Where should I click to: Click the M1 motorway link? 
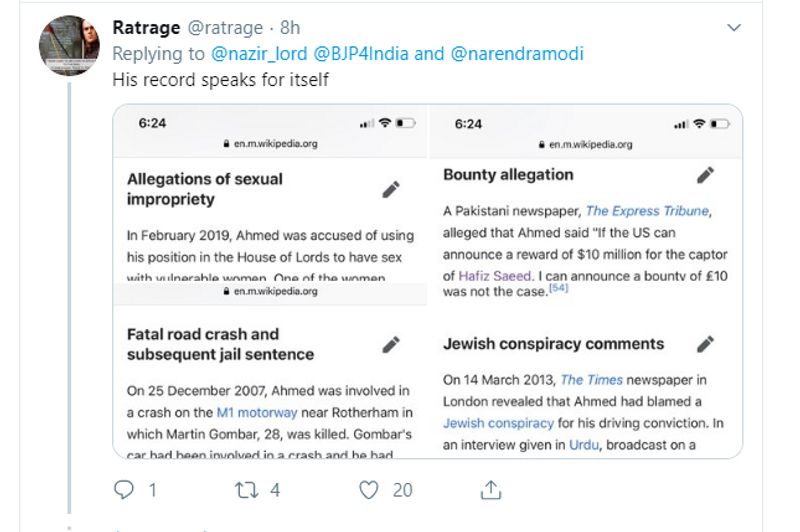pos(256,412)
